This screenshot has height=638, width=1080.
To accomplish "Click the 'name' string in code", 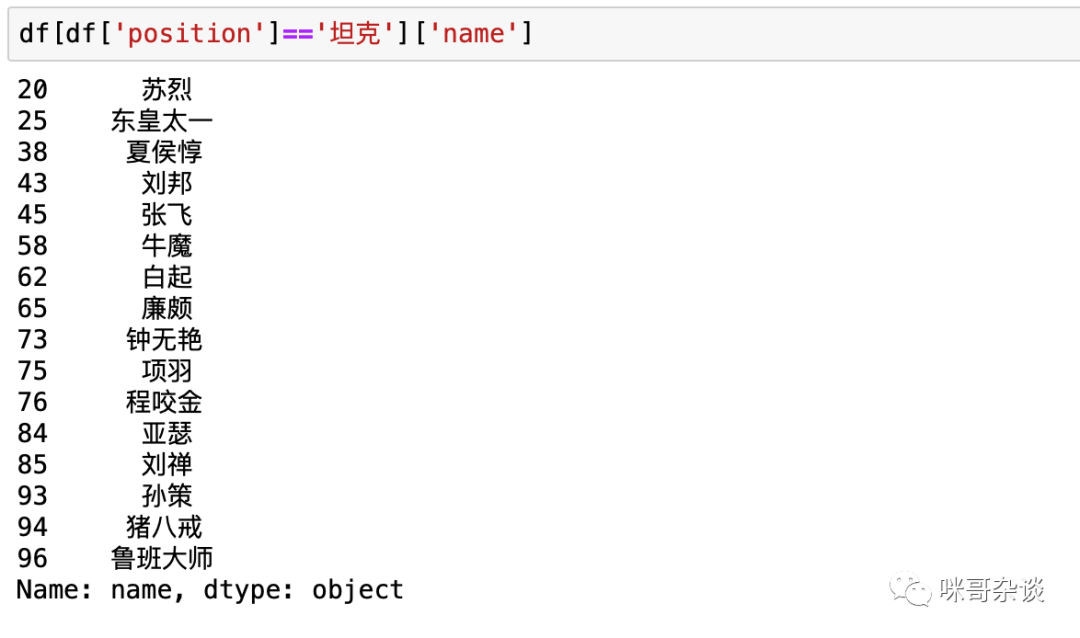I will point(473,33).
